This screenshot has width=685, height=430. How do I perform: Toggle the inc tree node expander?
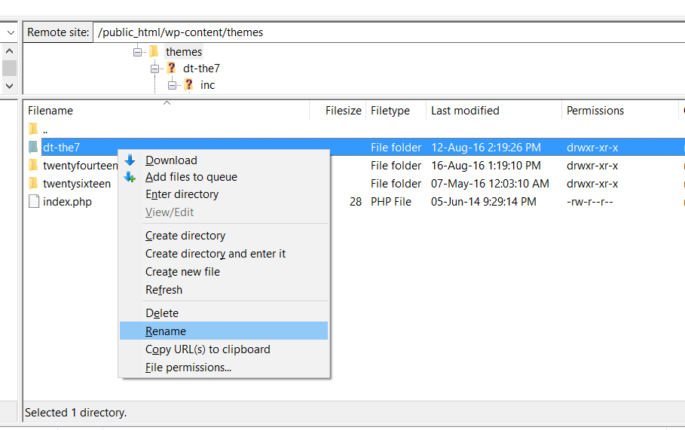(171, 85)
